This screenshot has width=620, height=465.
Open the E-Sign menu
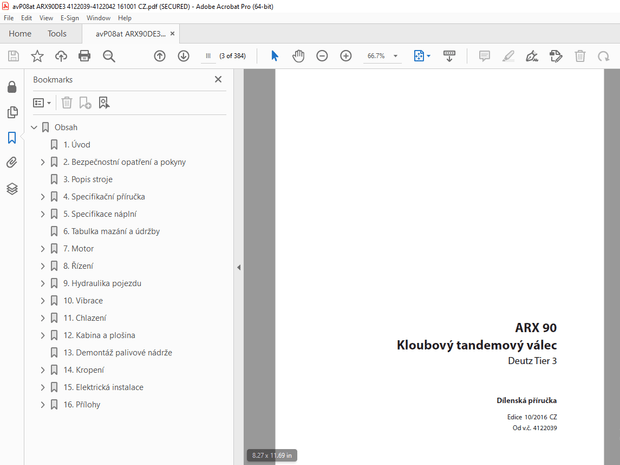70,18
